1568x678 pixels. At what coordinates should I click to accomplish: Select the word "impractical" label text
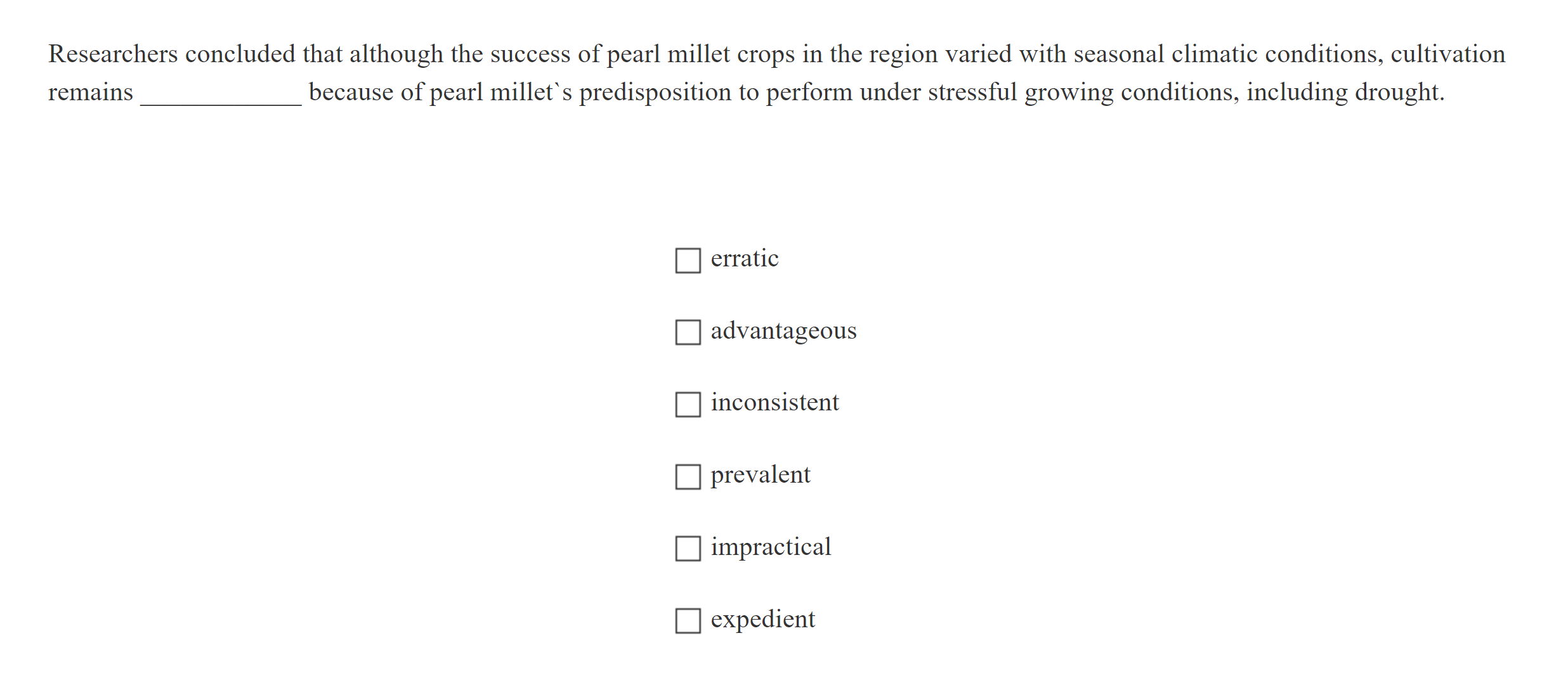coord(770,547)
